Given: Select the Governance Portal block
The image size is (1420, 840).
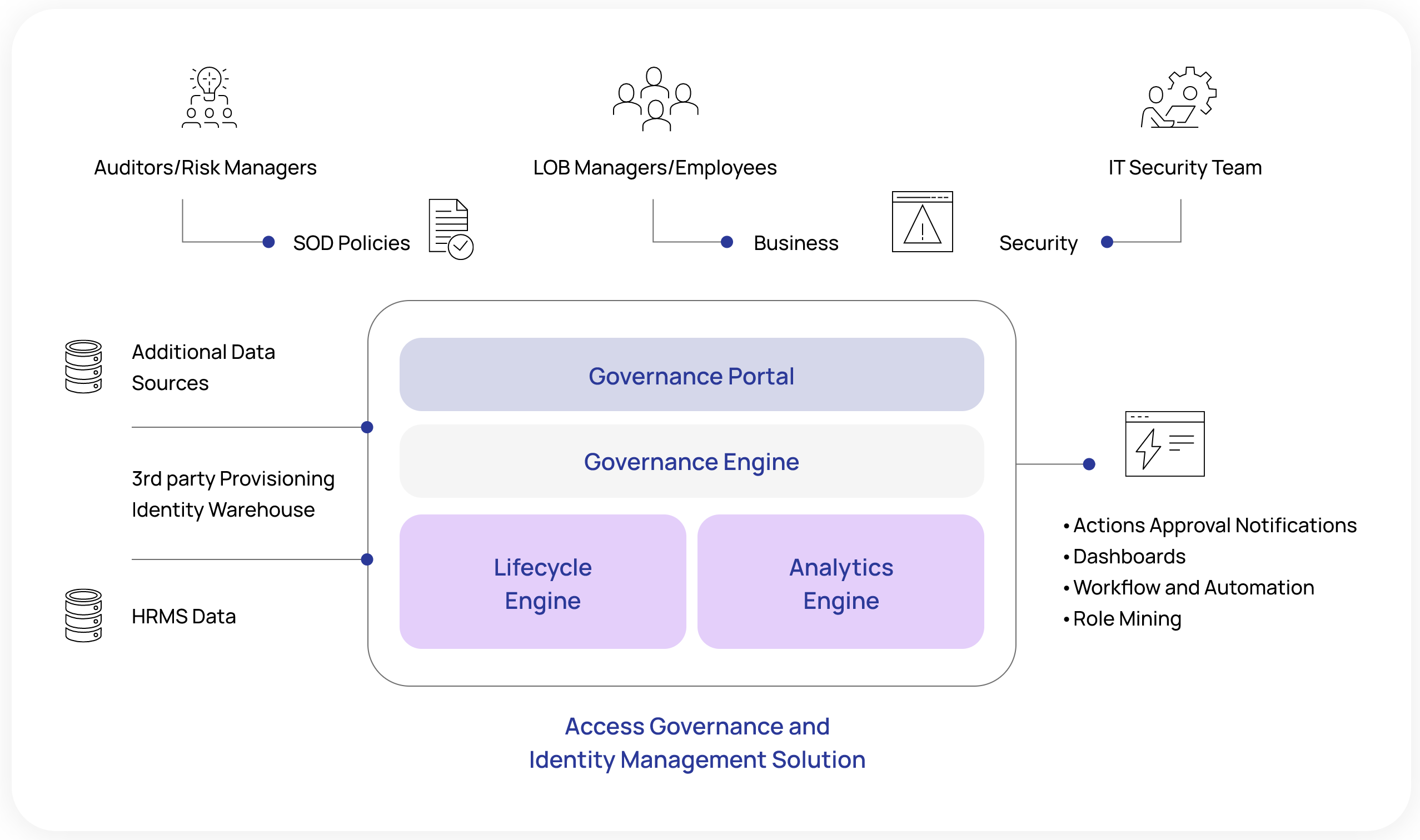Looking at the screenshot, I should 691,374.
